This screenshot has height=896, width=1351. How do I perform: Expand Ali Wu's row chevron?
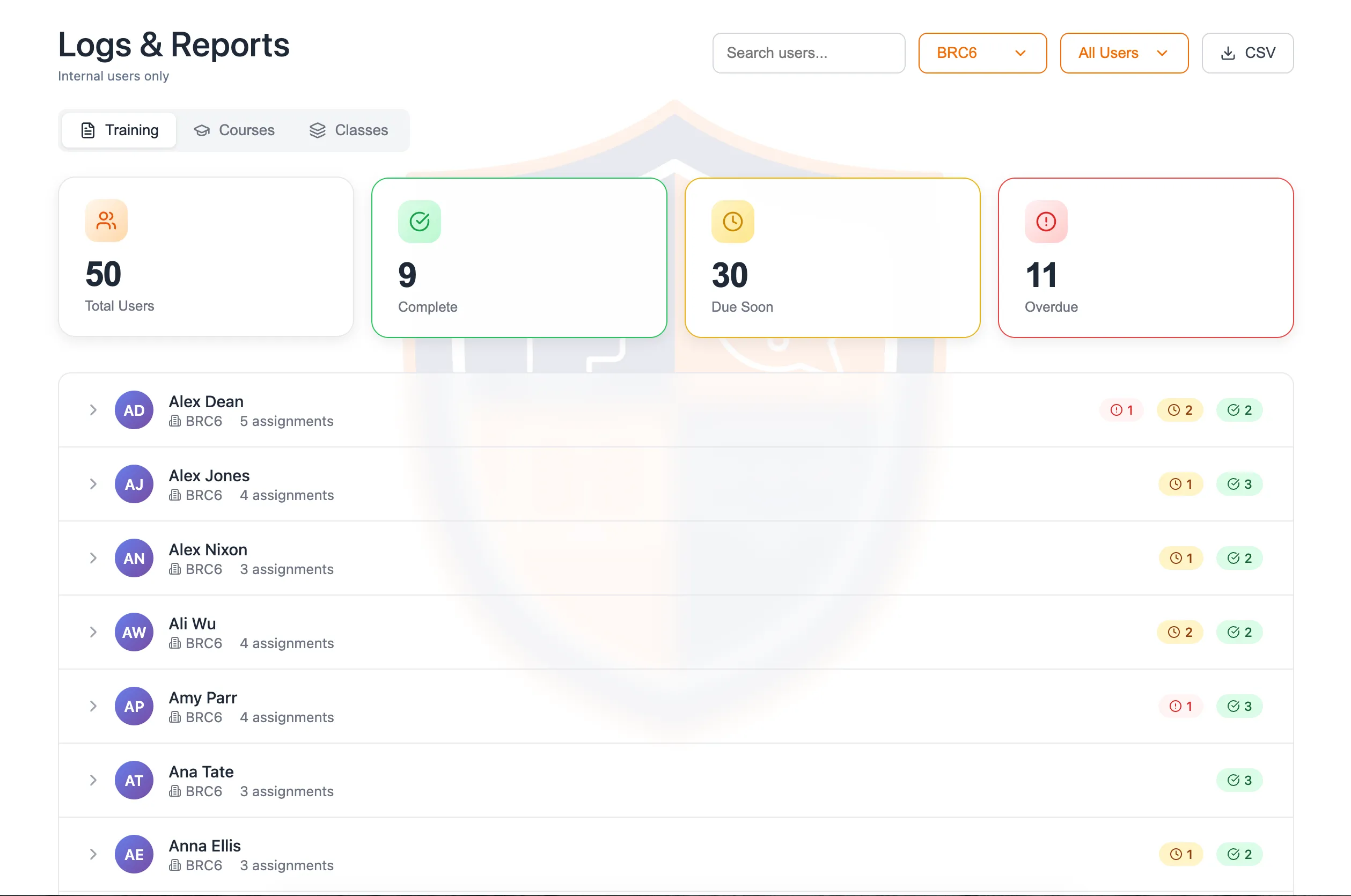pyautogui.click(x=93, y=632)
